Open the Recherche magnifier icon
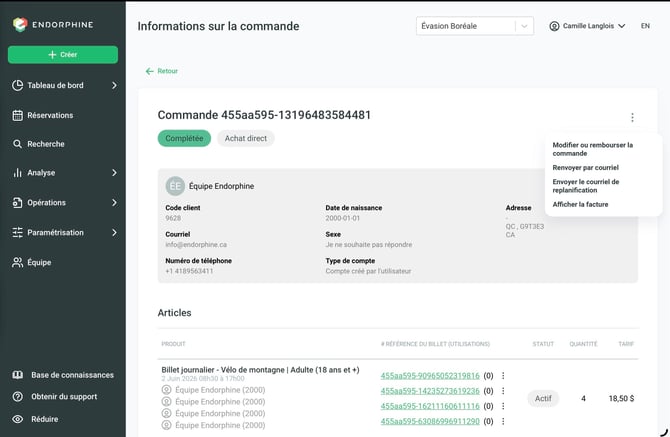 [17, 144]
